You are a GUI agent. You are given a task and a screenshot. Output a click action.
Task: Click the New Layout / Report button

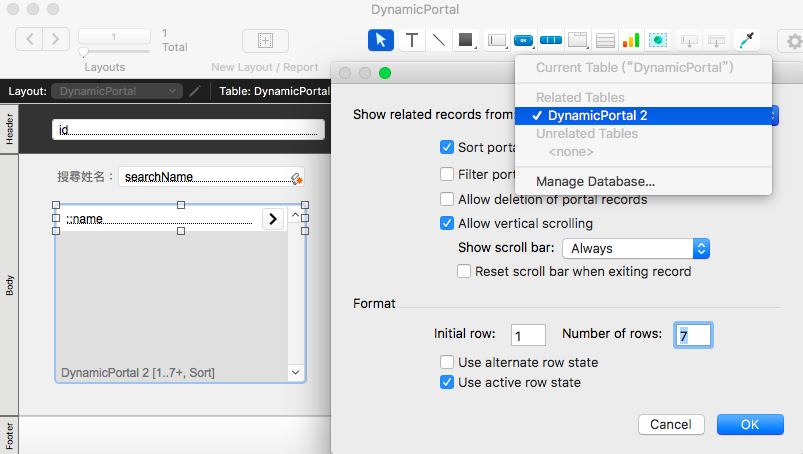click(265, 40)
